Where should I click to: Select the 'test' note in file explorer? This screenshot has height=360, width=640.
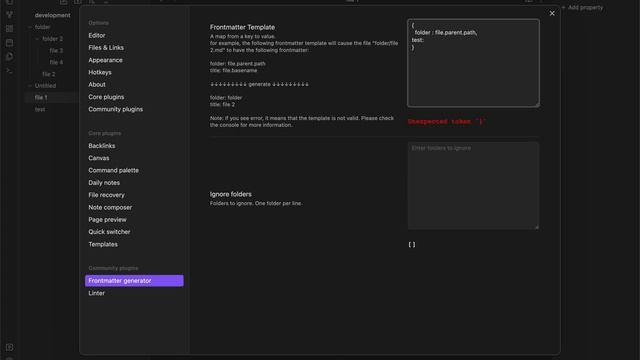pyautogui.click(x=40, y=109)
